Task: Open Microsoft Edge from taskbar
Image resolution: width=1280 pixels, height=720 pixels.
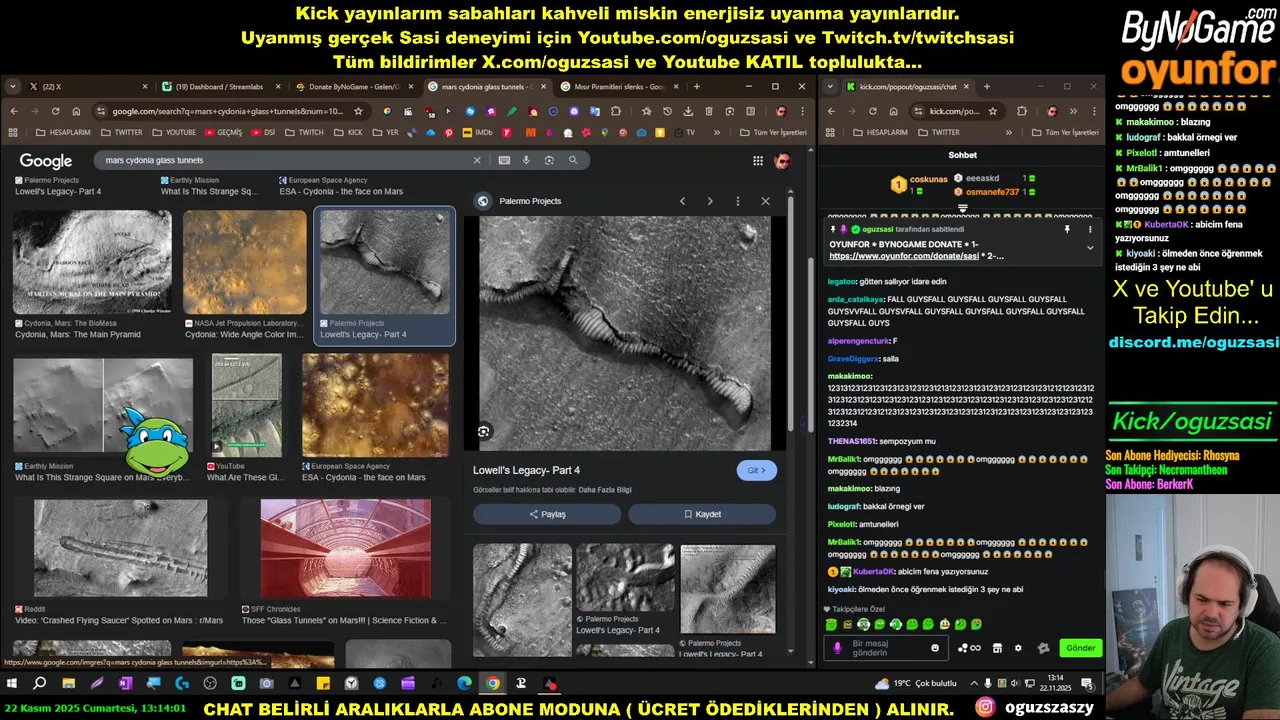Action: [465, 684]
